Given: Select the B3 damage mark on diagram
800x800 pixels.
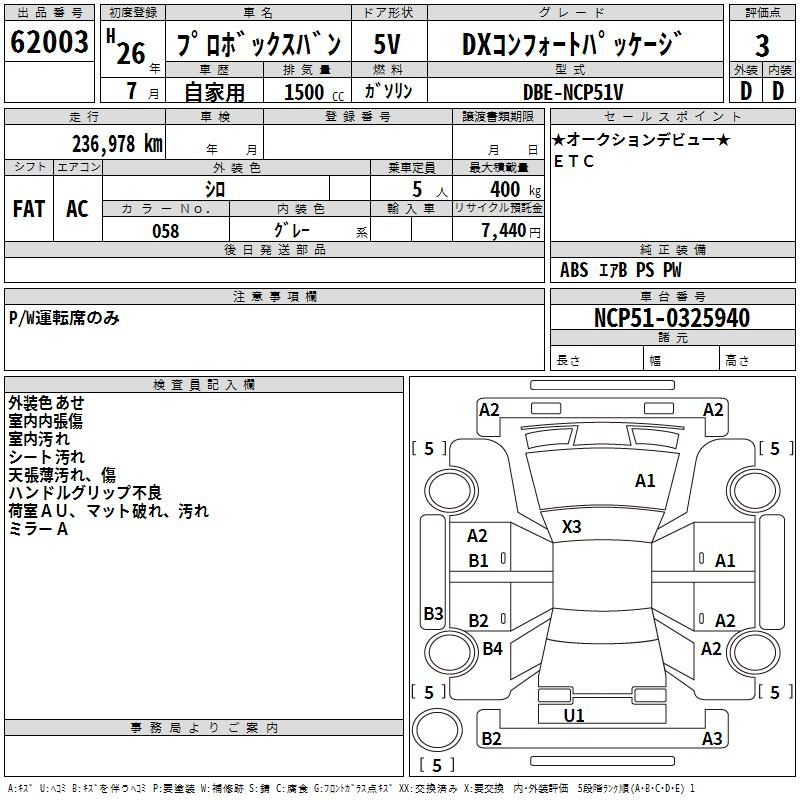Looking at the screenshot, I should pos(433,613).
